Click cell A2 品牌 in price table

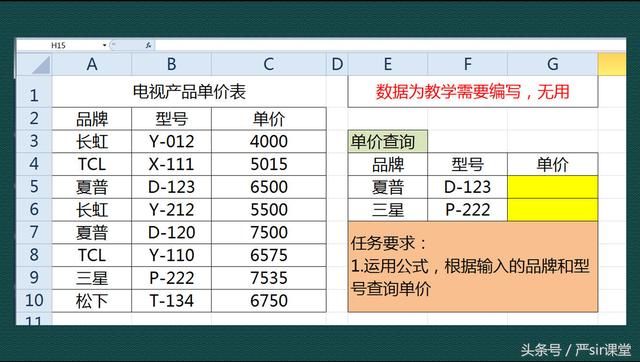tap(92, 119)
